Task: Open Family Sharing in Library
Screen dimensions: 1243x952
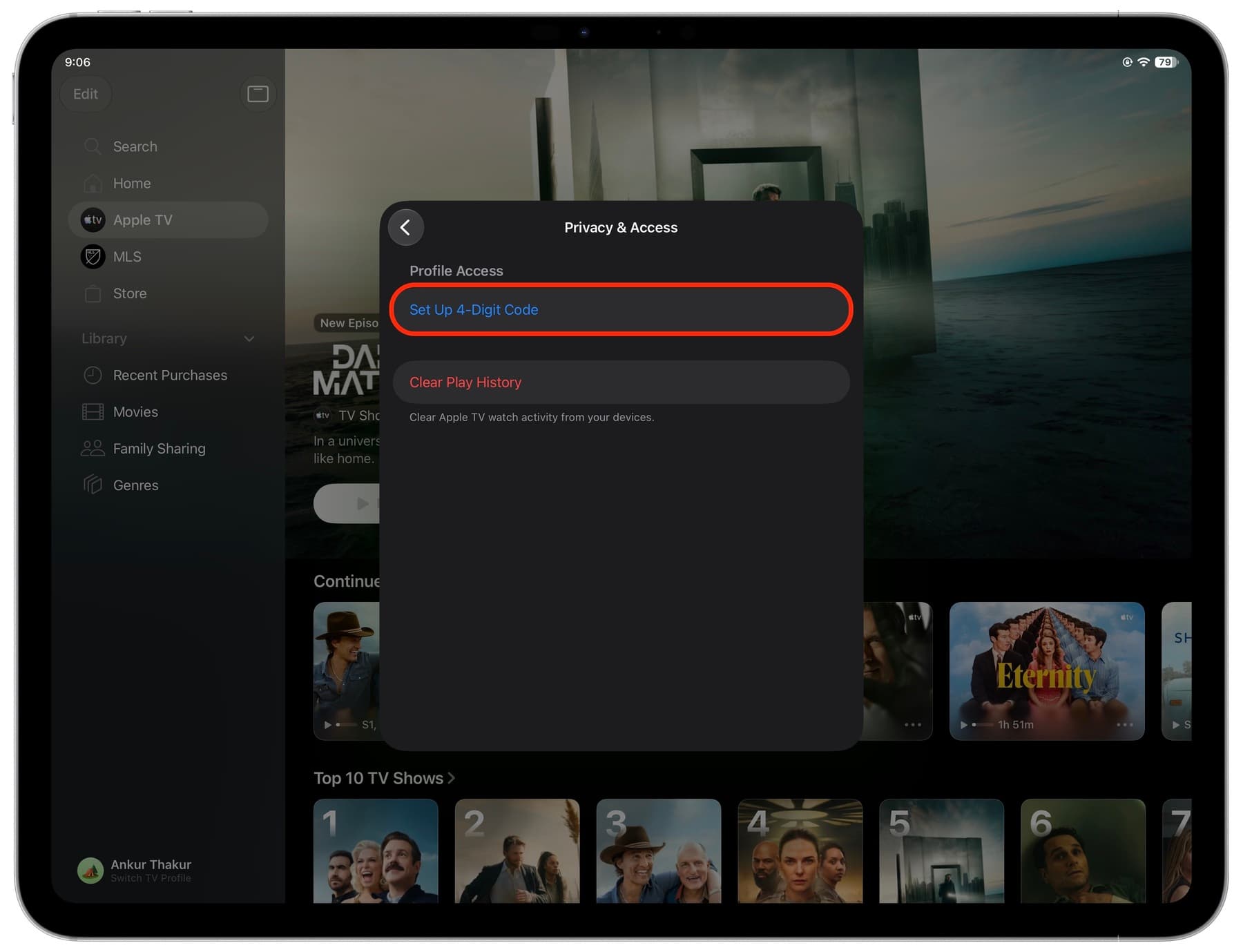Action: (168, 448)
